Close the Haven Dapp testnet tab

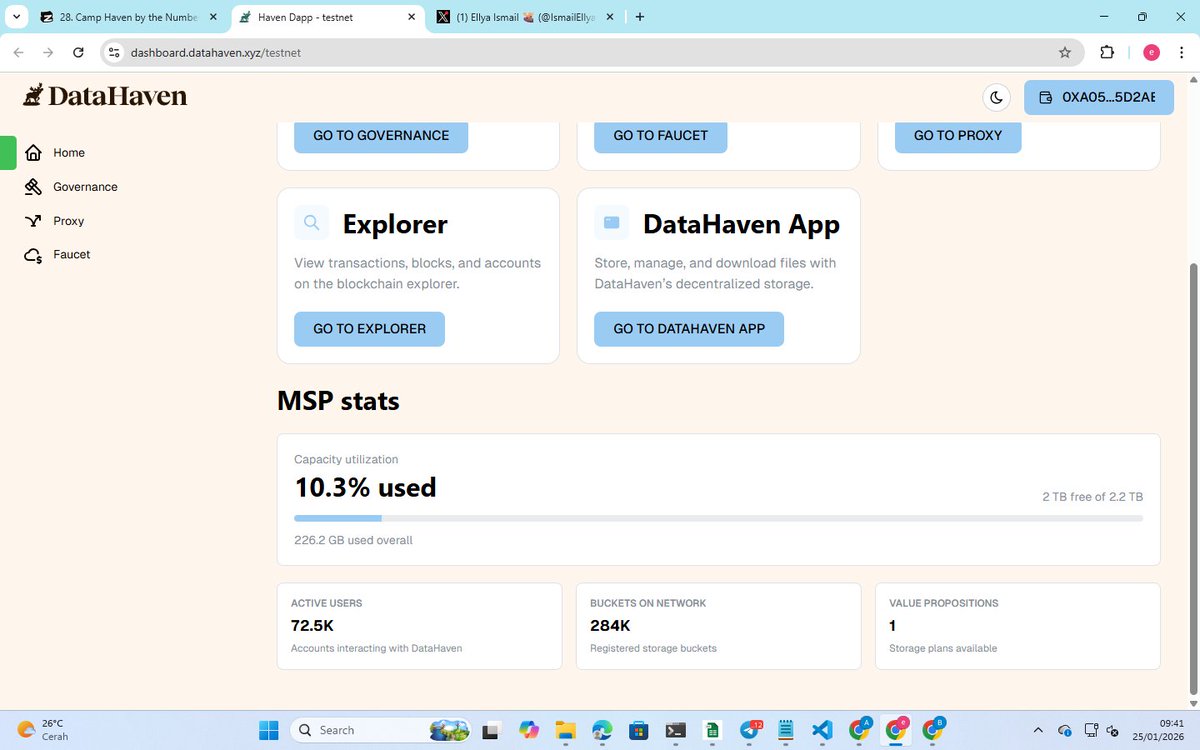tap(411, 17)
